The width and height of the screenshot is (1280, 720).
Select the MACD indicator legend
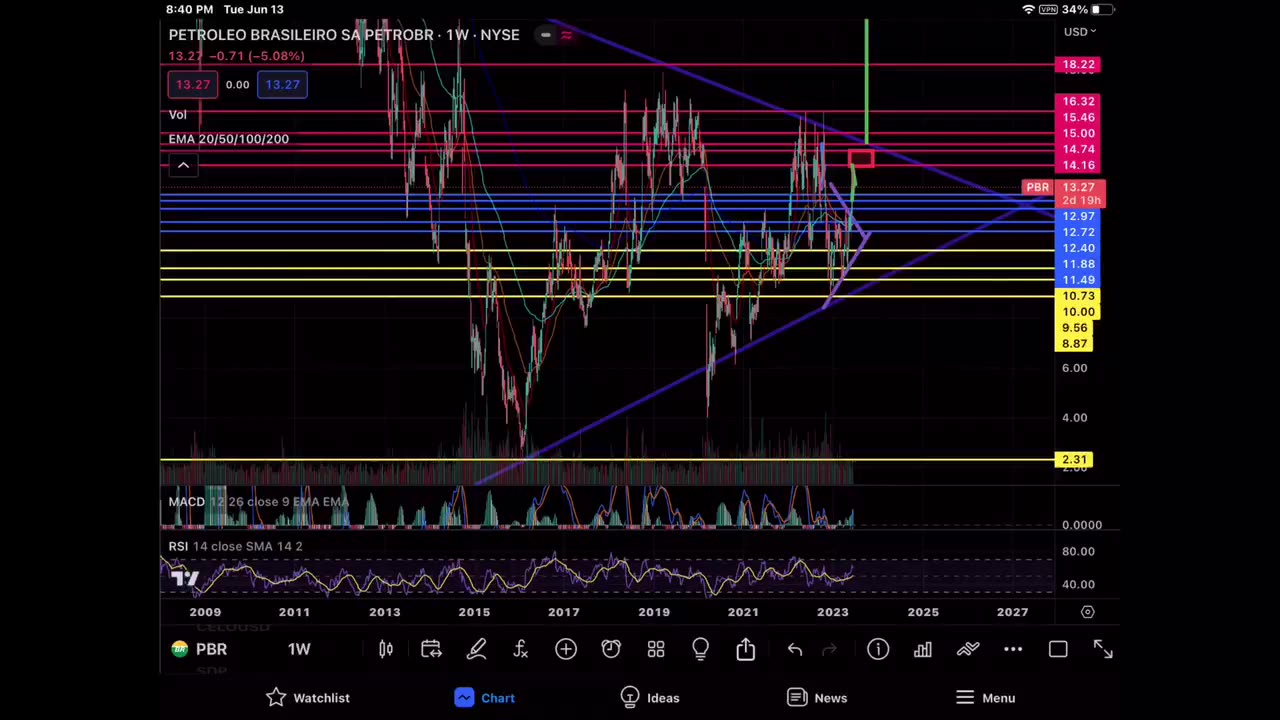258,502
